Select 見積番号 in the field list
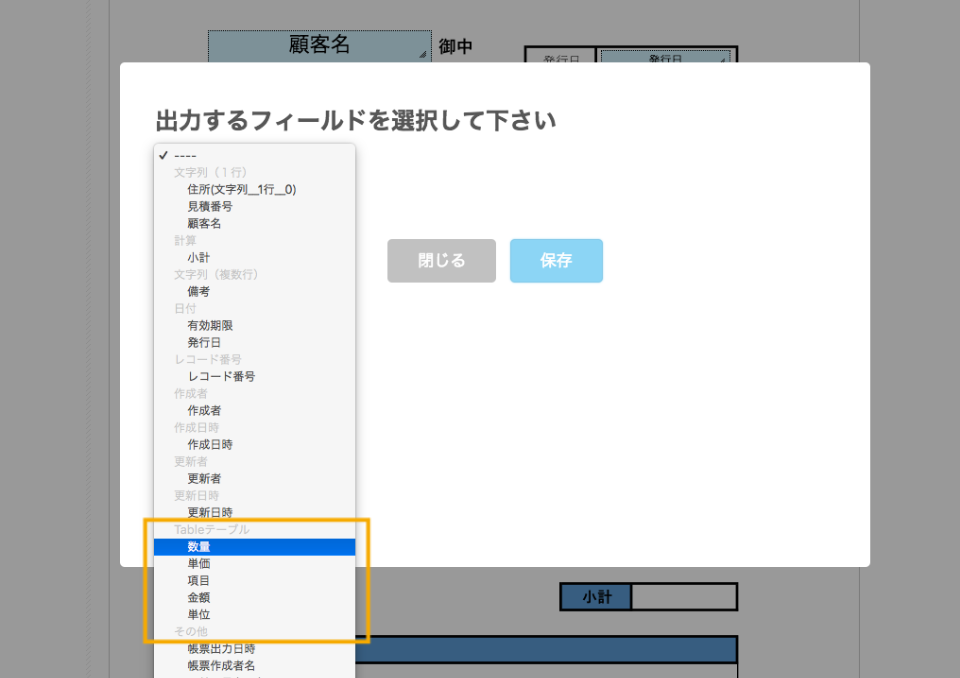 [x=210, y=206]
